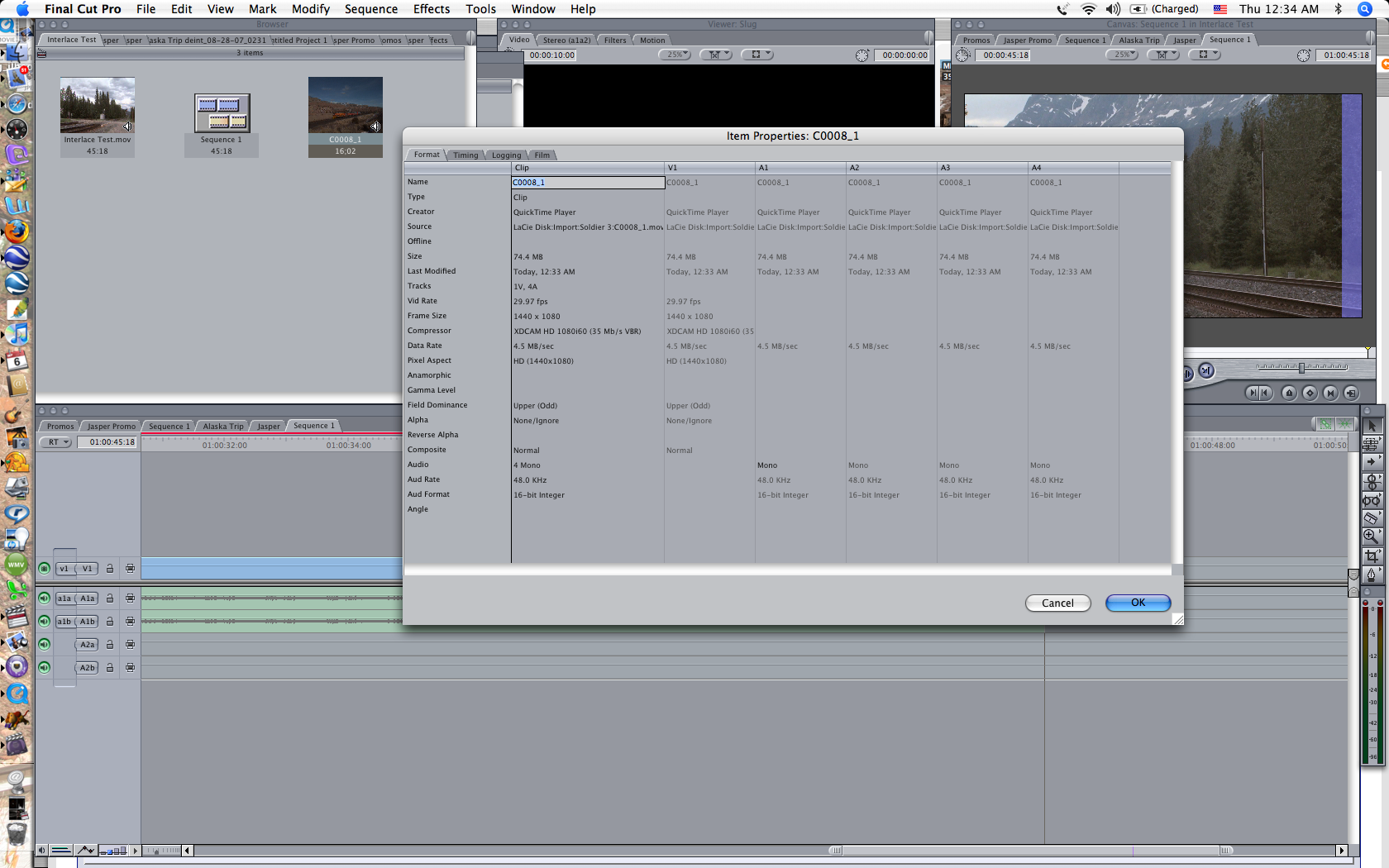Select Sequence 1 icon in Browser
The width and height of the screenshot is (1389, 868).
[x=222, y=113]
